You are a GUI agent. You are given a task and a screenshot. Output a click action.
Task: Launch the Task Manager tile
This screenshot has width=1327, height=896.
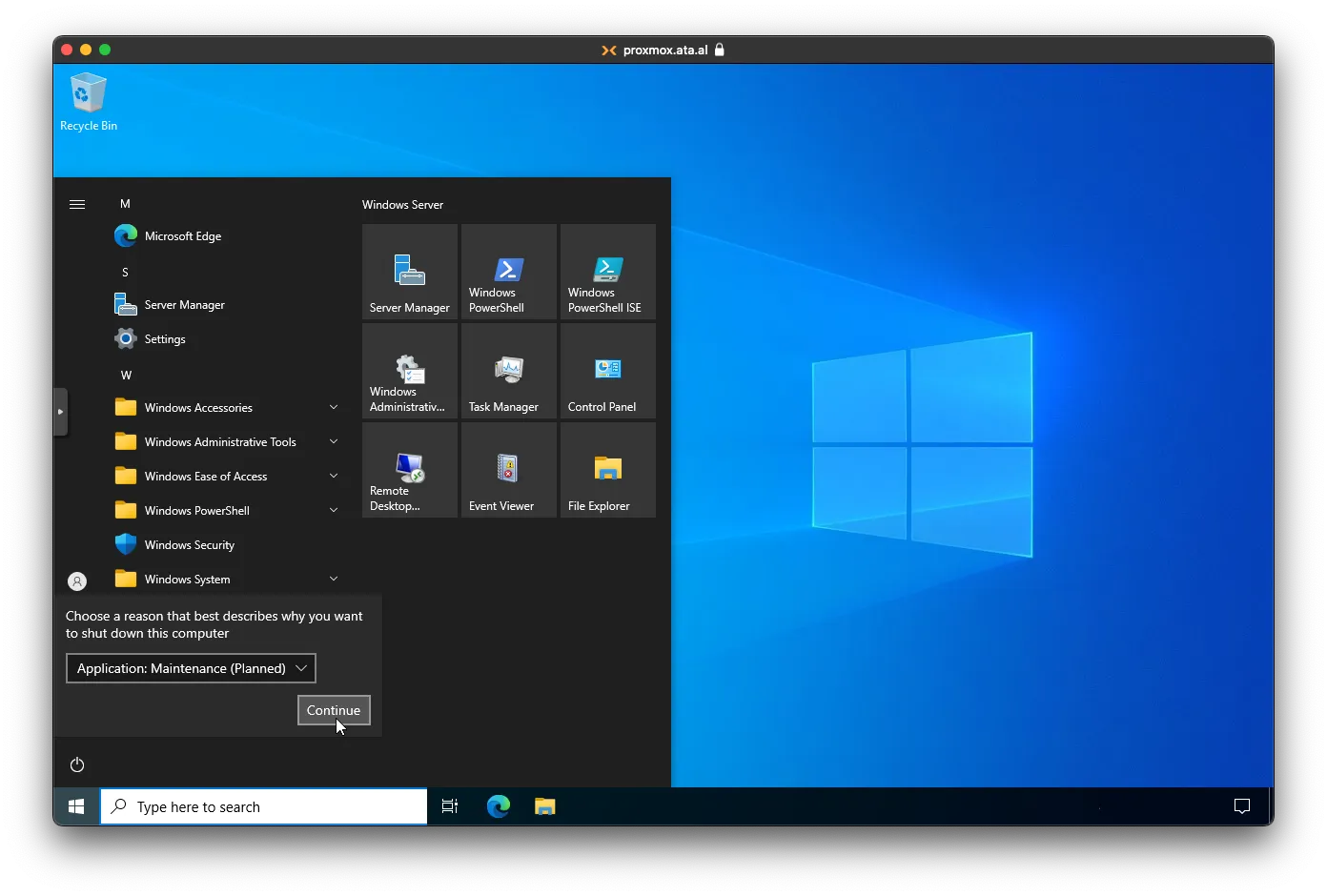tap(509, 371)
